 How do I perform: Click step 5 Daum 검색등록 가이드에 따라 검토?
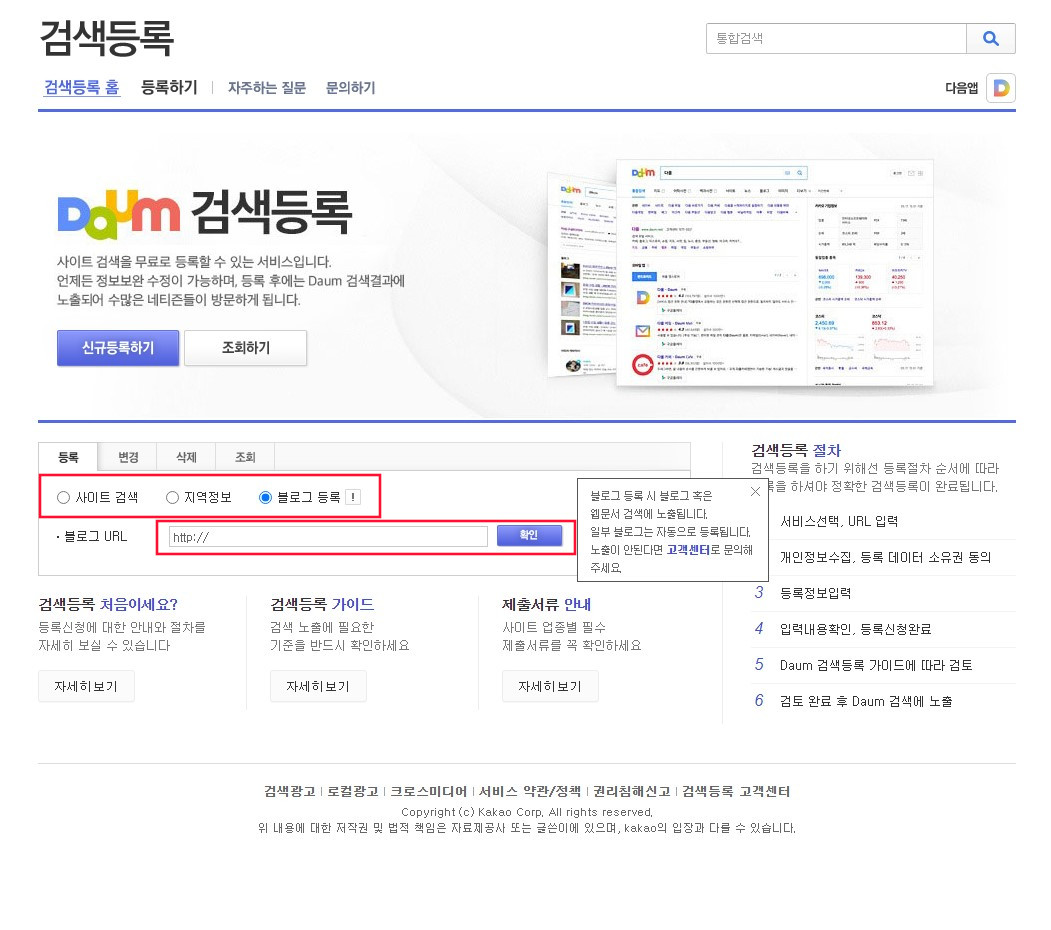tap(876, 665)
